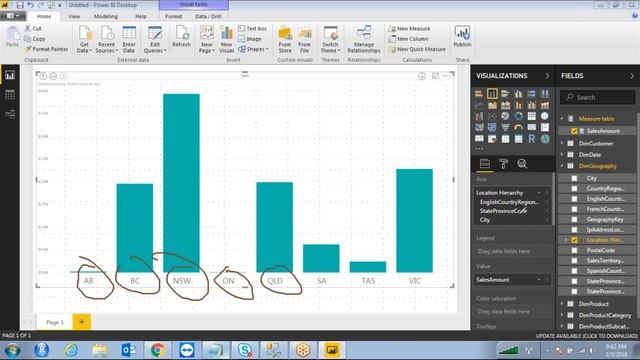Viewport: 640px width, 360px height.
Task: Check the GeographyKey field checkbox
Action: [x=574, y=220]
